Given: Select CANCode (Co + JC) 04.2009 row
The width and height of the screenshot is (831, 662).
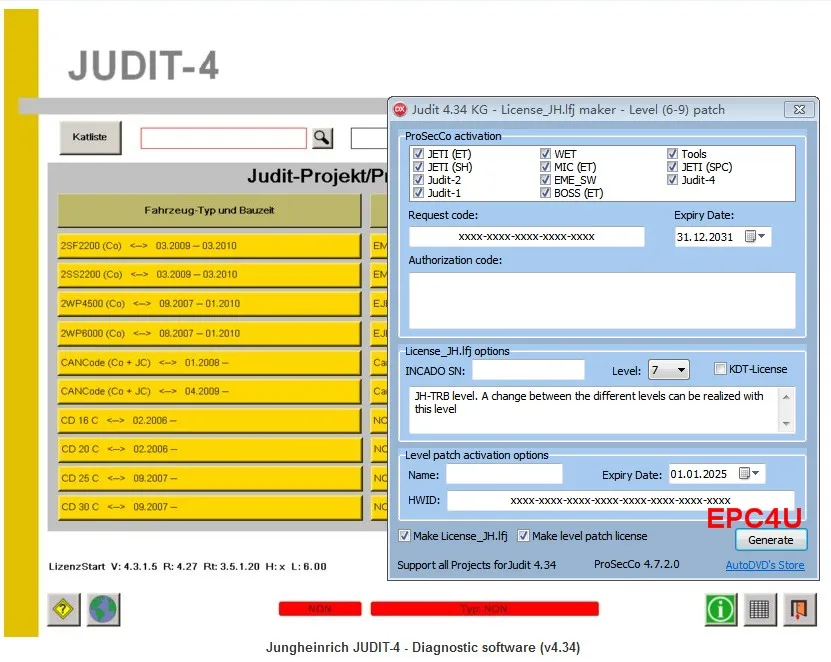Looking at the screenshot, I should [x=209, y=391].
